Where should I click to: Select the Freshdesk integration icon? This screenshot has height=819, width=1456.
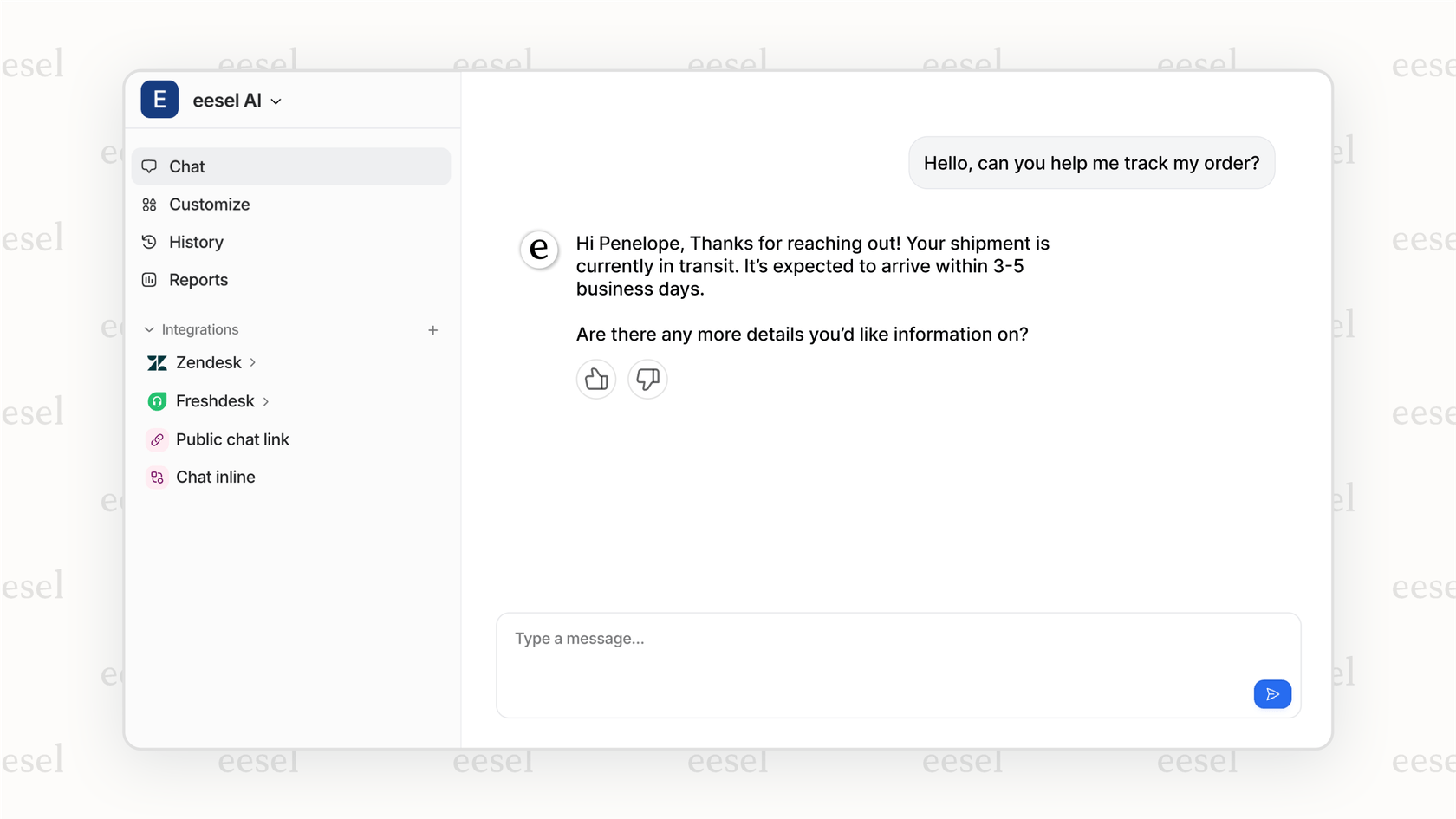pyautogui.click(x=157, y=401)
